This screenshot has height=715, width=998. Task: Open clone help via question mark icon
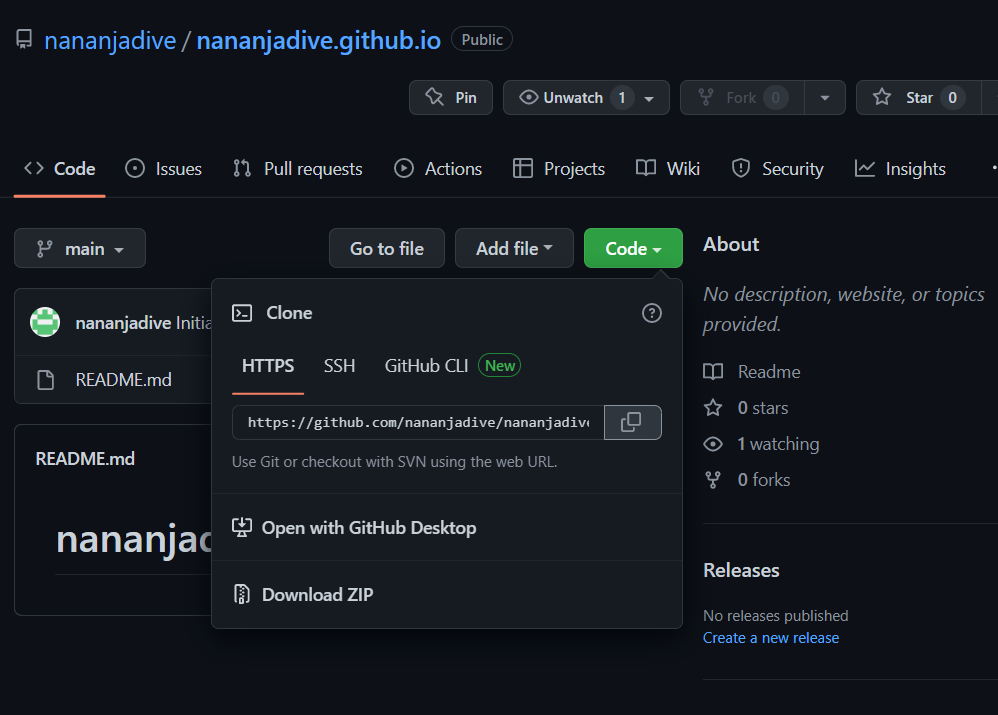(x=652, y=313)
